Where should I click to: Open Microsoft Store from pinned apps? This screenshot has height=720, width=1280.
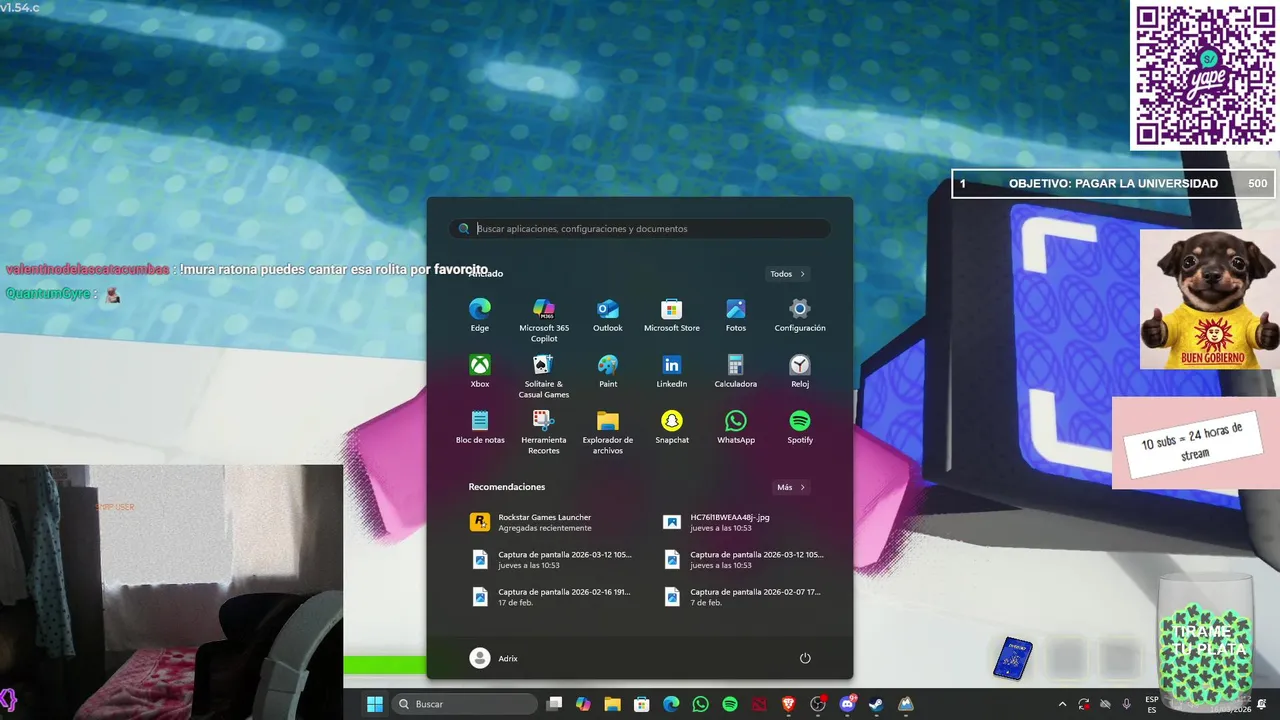[x=672, y=315]
